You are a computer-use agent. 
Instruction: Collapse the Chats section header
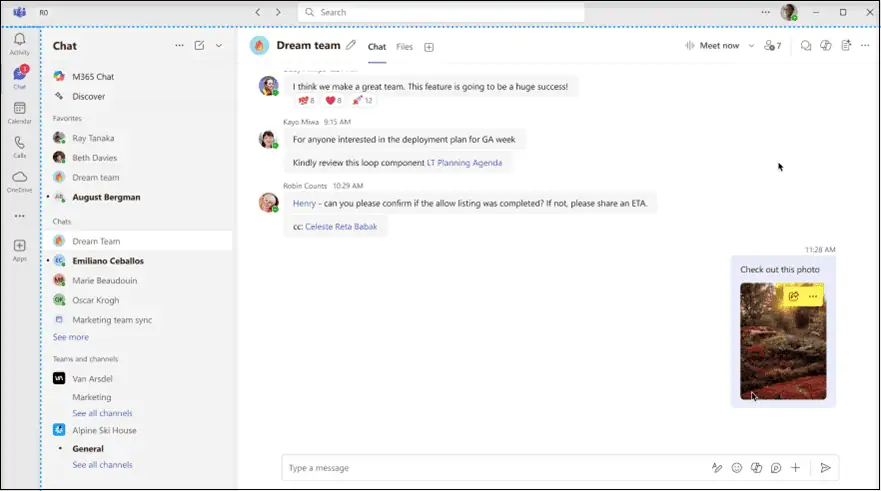pyautogui.click(x=62, y=221)
